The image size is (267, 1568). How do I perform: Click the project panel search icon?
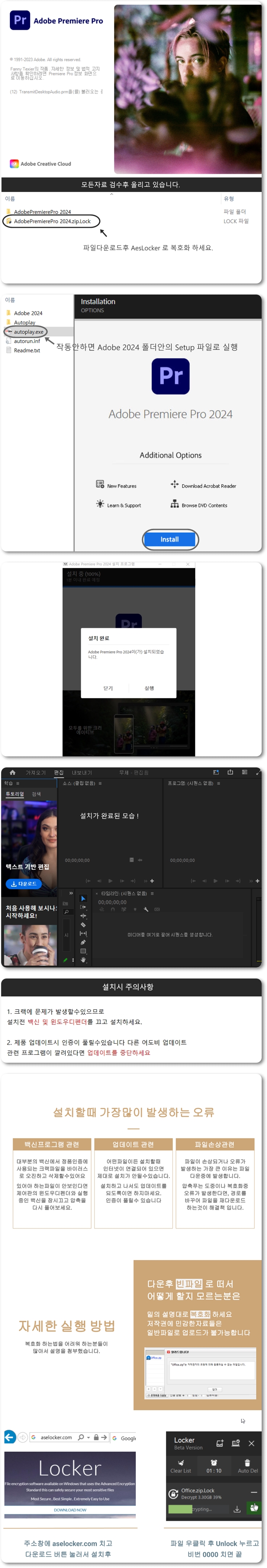[66, 912]
